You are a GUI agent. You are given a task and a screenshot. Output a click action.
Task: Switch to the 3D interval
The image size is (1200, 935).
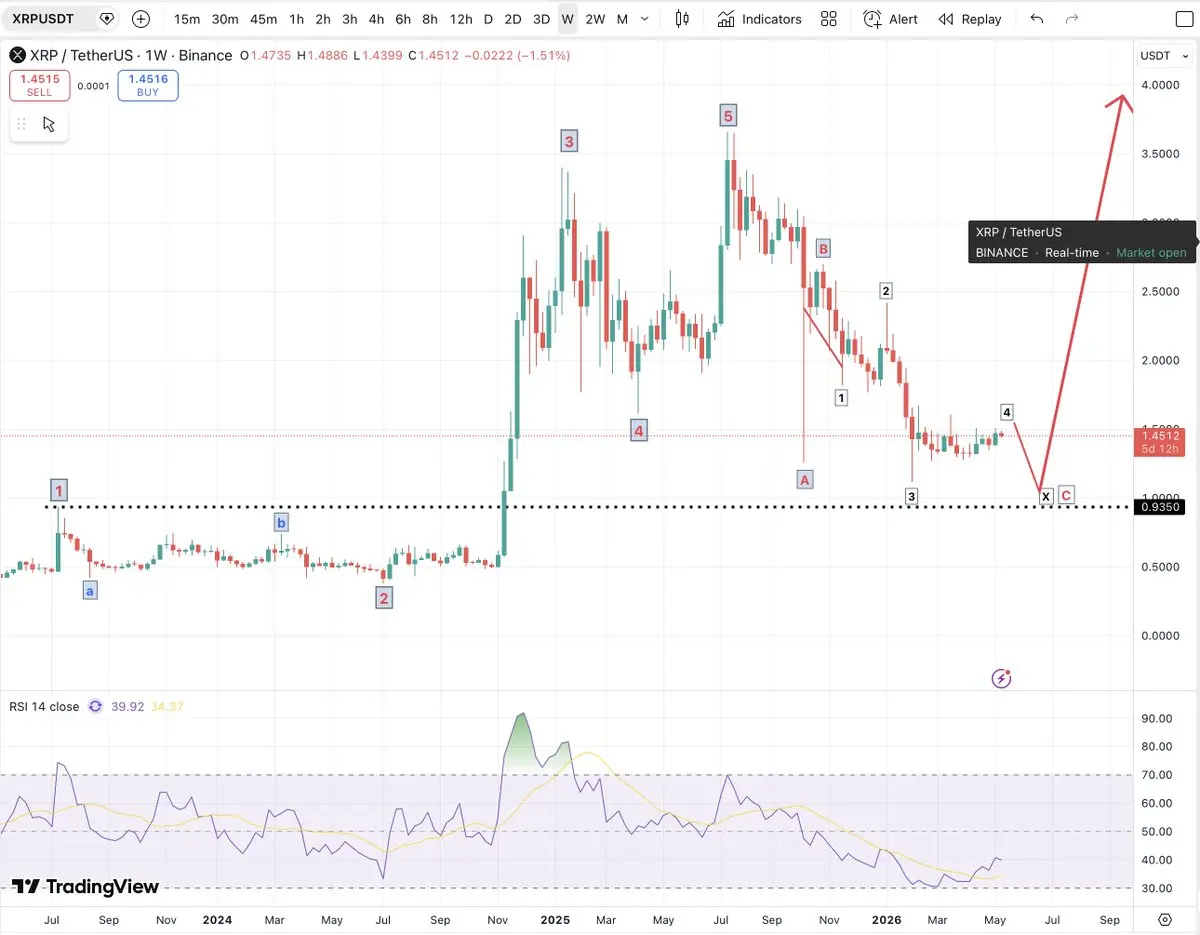click(541, 19)
